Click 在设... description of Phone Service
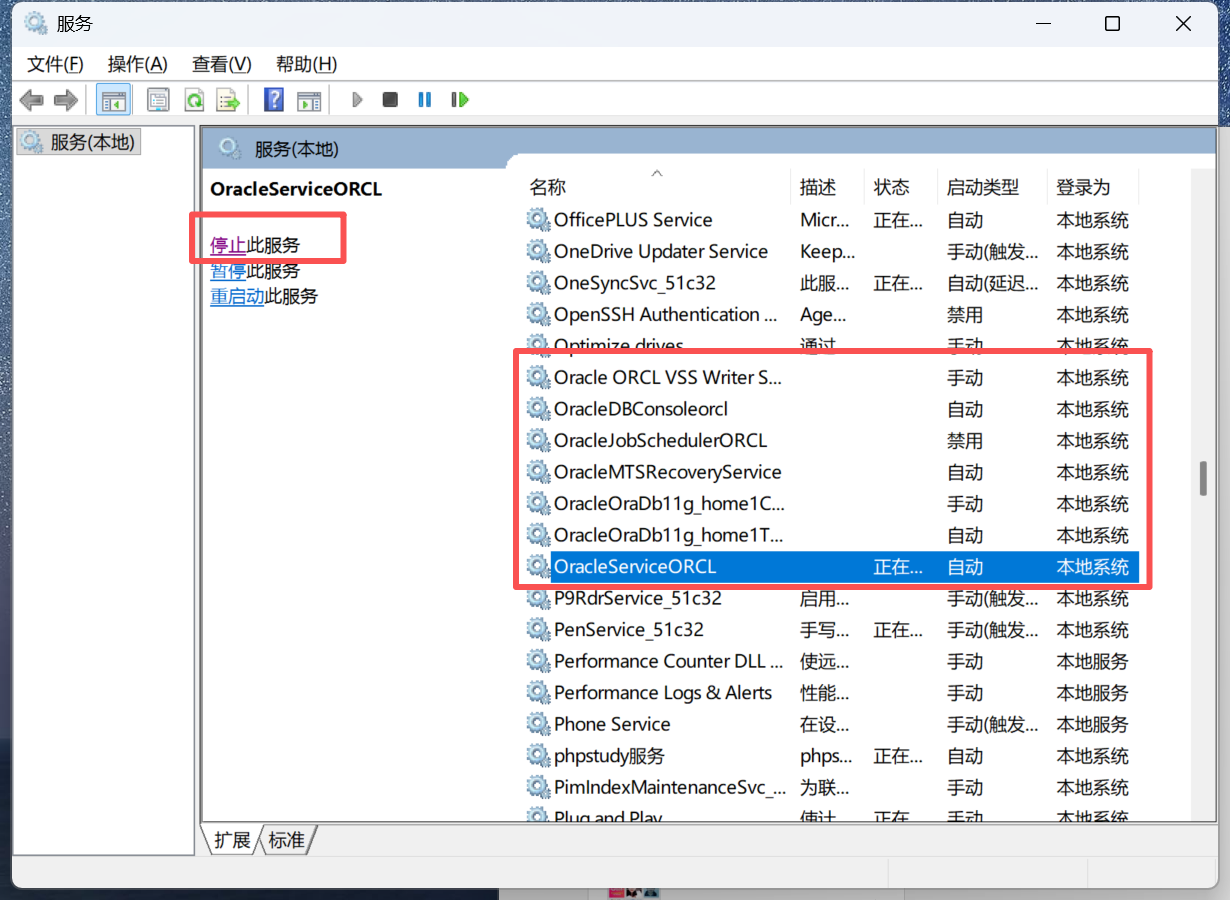The height and width of the screenshot is (900, 1230). [825, 724]
